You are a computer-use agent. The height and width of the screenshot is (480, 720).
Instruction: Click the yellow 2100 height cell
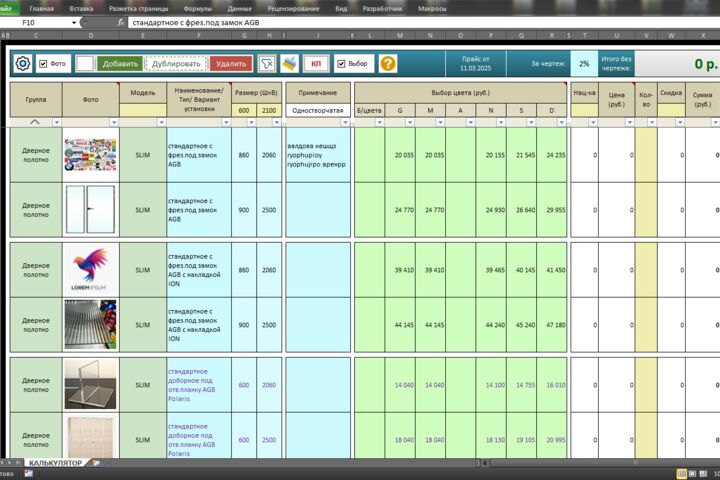(x=269, y=110)
